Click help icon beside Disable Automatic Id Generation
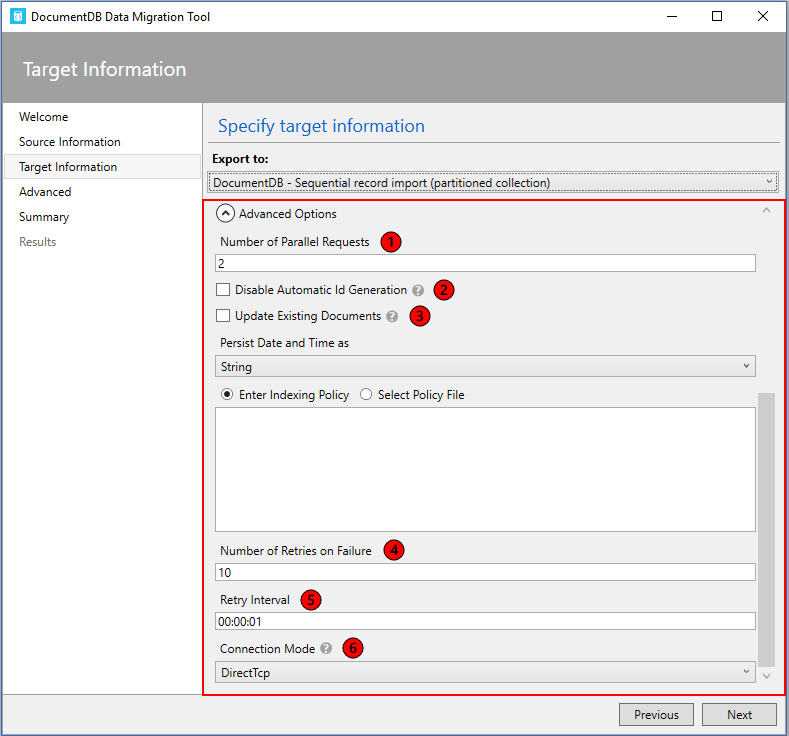The width and height of the screenshot is (789, 736). tap(418, 290)
